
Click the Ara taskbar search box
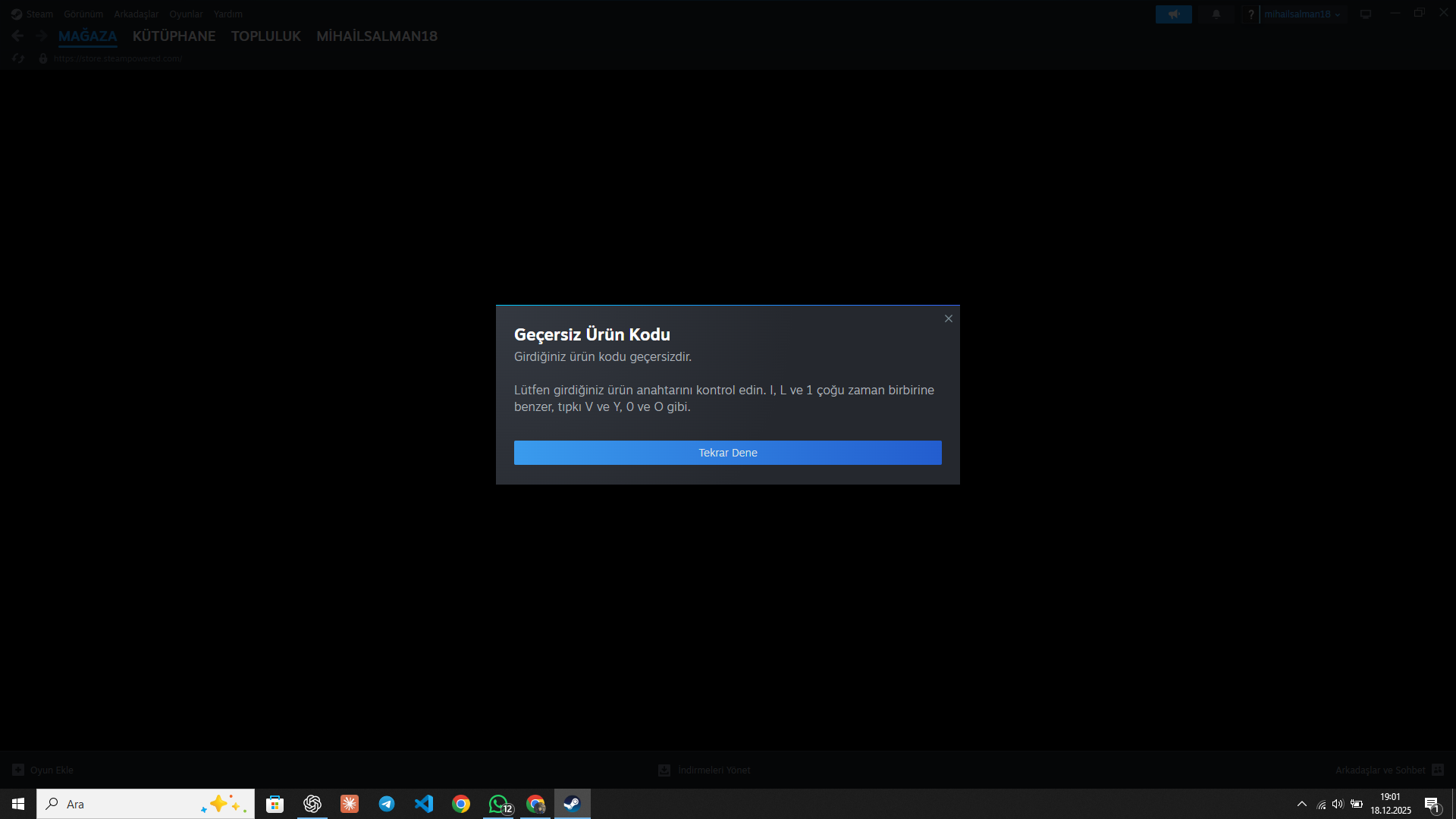pos(146,804)
